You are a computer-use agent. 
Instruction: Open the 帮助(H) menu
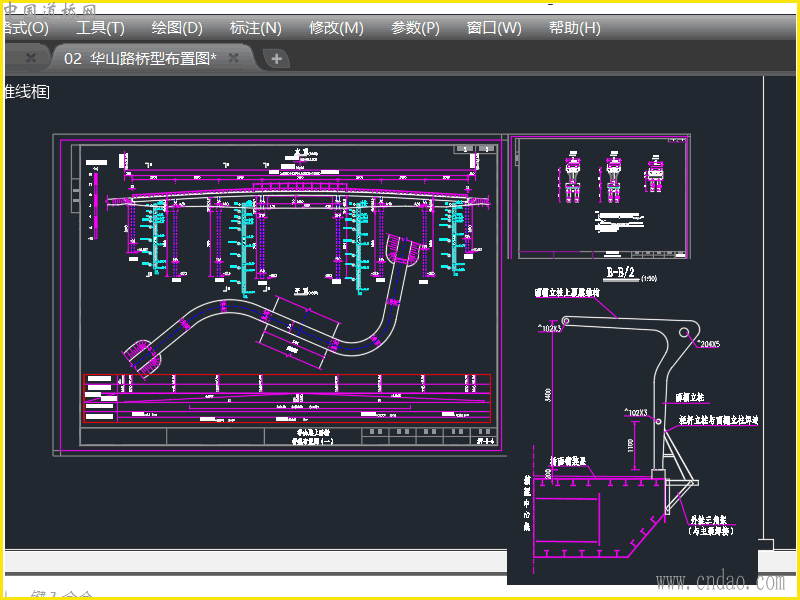click(x=574, y=28)
